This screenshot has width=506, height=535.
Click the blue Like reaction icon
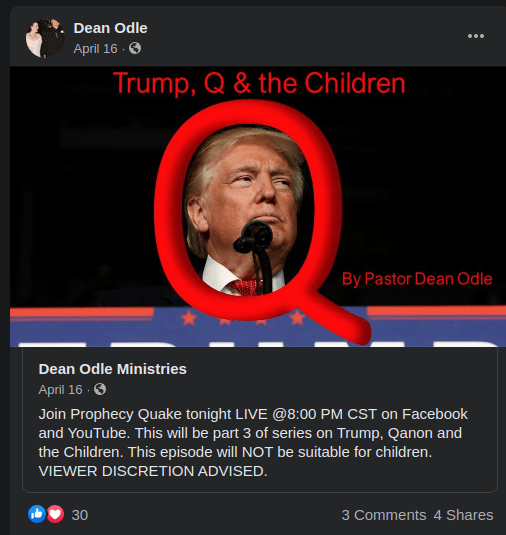tap(37, 514)
